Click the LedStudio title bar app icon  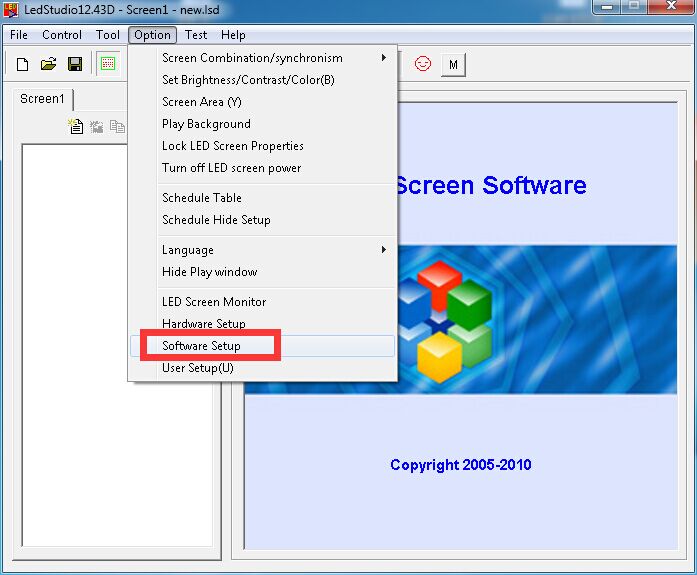pyautogui.click(x=11, y=10)
